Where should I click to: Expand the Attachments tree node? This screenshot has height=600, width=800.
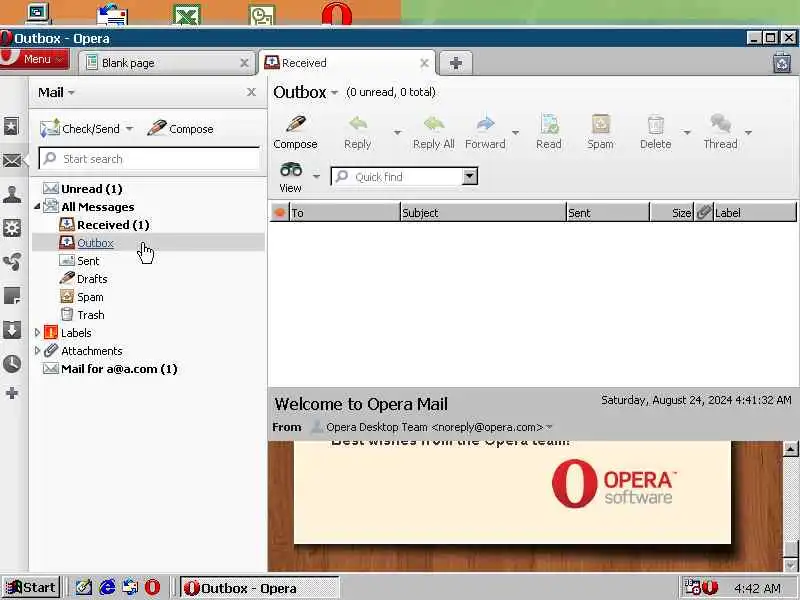pos(37,351)
